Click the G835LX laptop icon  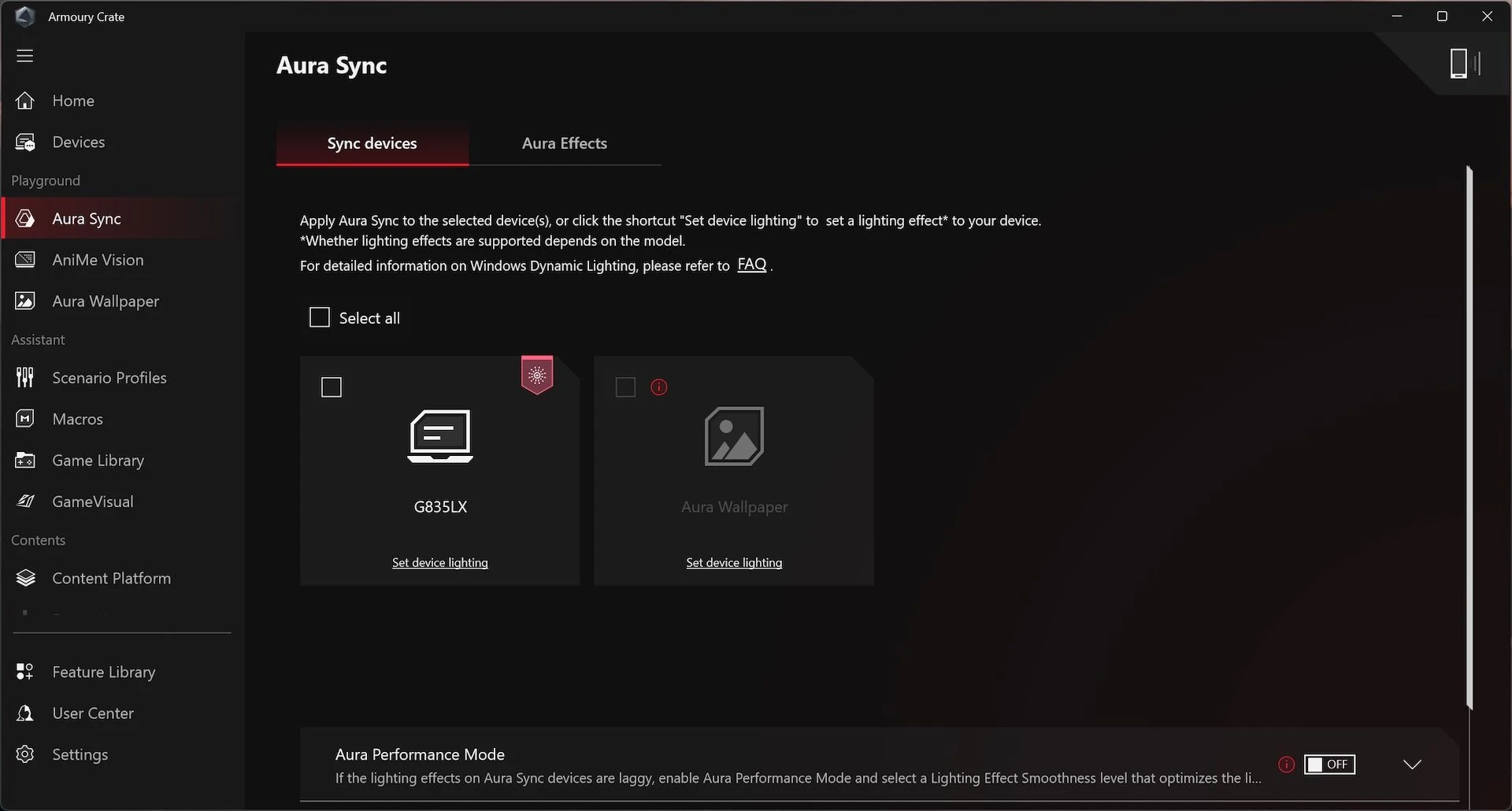(x=440, y=436)
